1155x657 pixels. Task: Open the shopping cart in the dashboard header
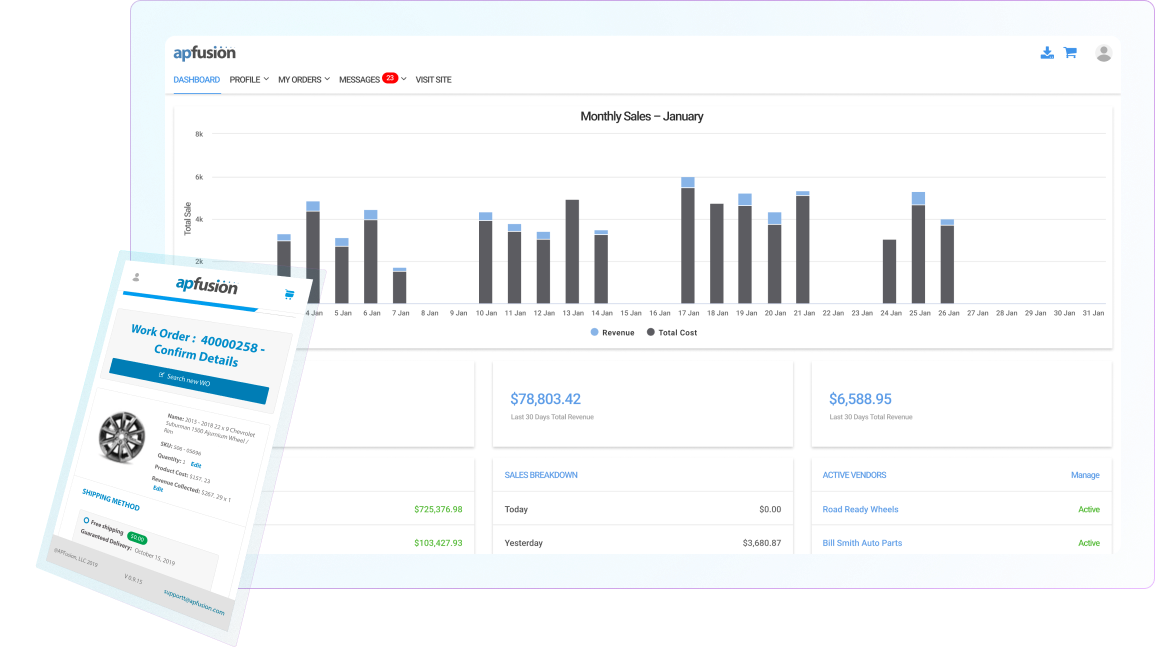(1070, 53)
